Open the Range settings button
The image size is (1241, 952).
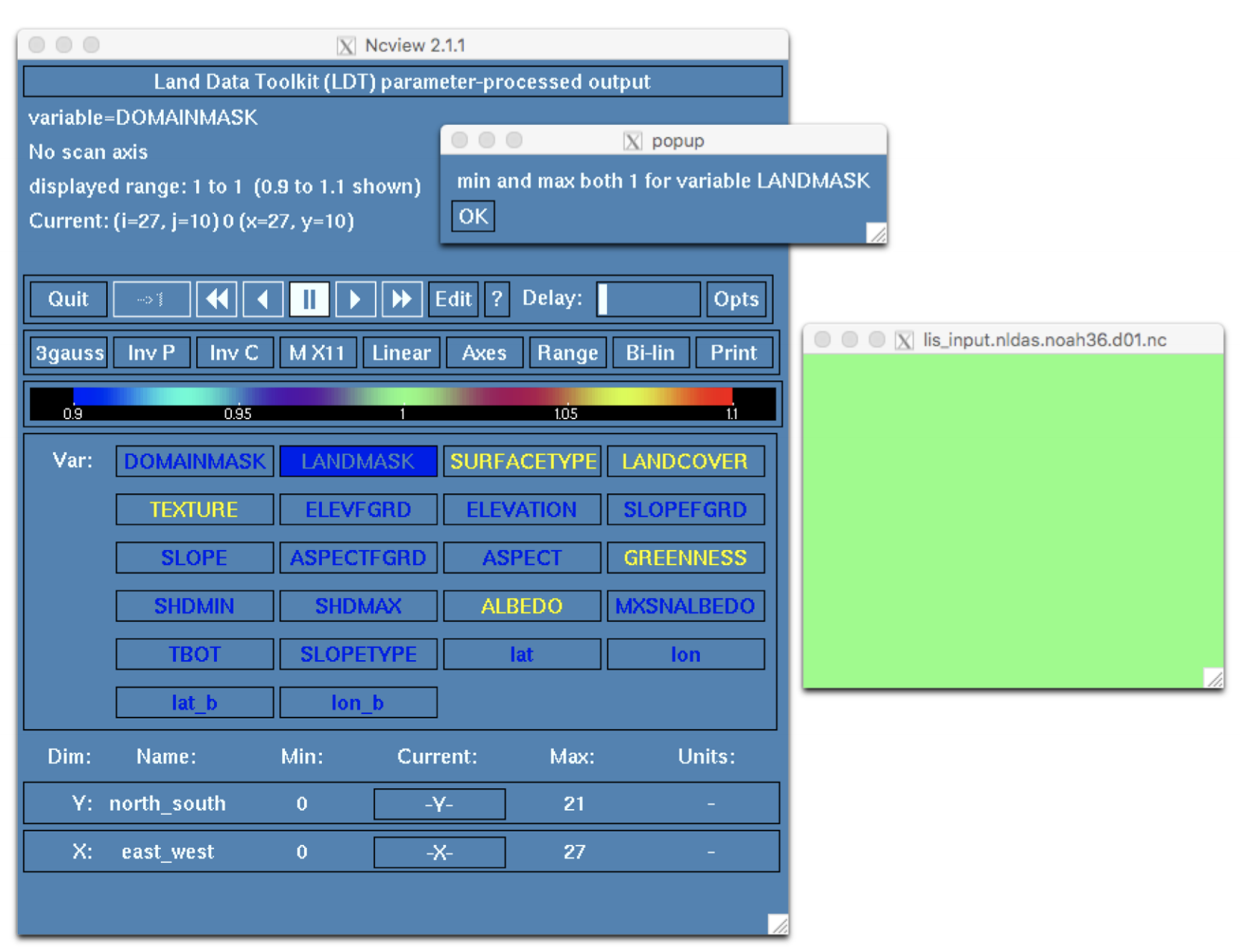click(567, 353)
